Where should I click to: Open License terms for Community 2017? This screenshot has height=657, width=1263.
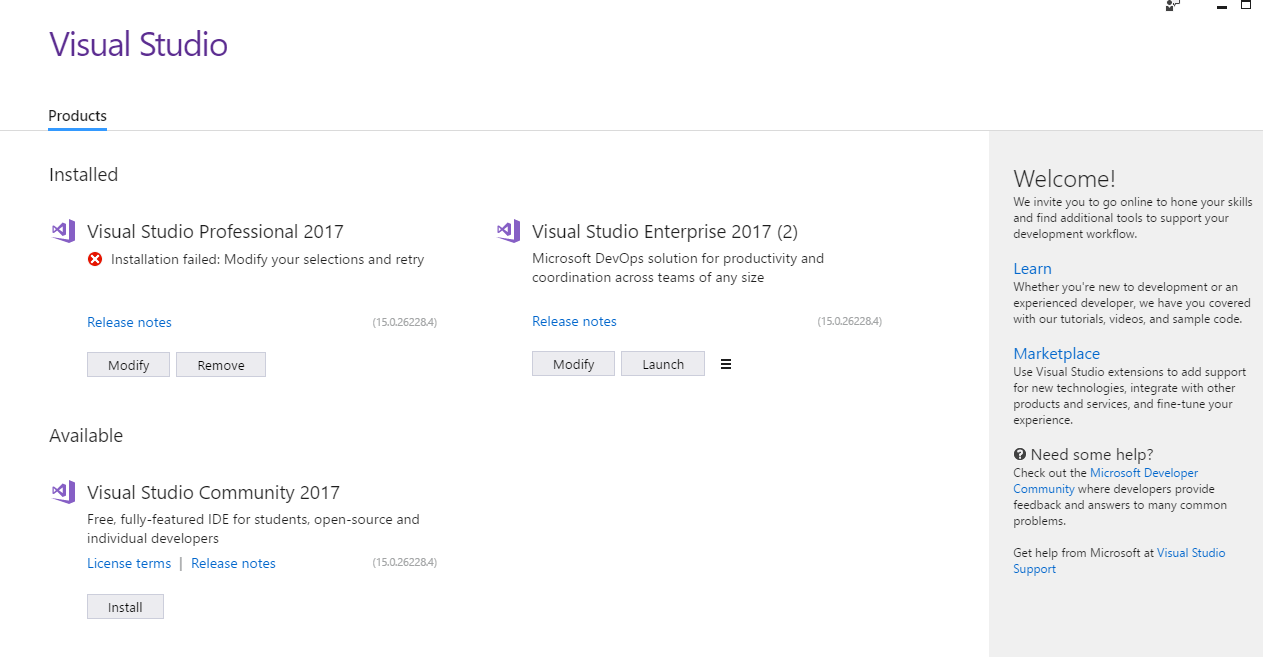tap(129, 563)
